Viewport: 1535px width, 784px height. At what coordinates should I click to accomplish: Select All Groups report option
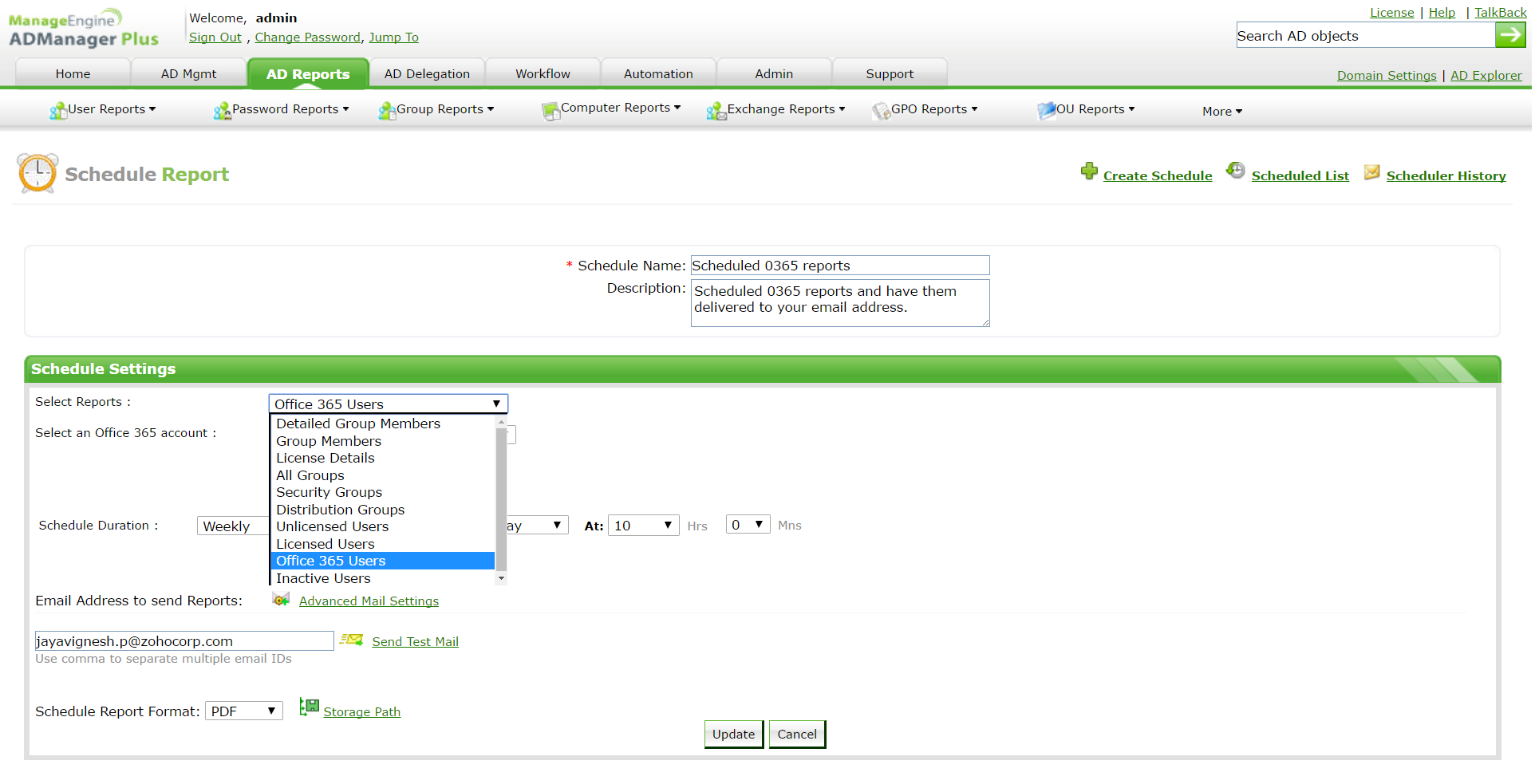(x=383, y=475)
